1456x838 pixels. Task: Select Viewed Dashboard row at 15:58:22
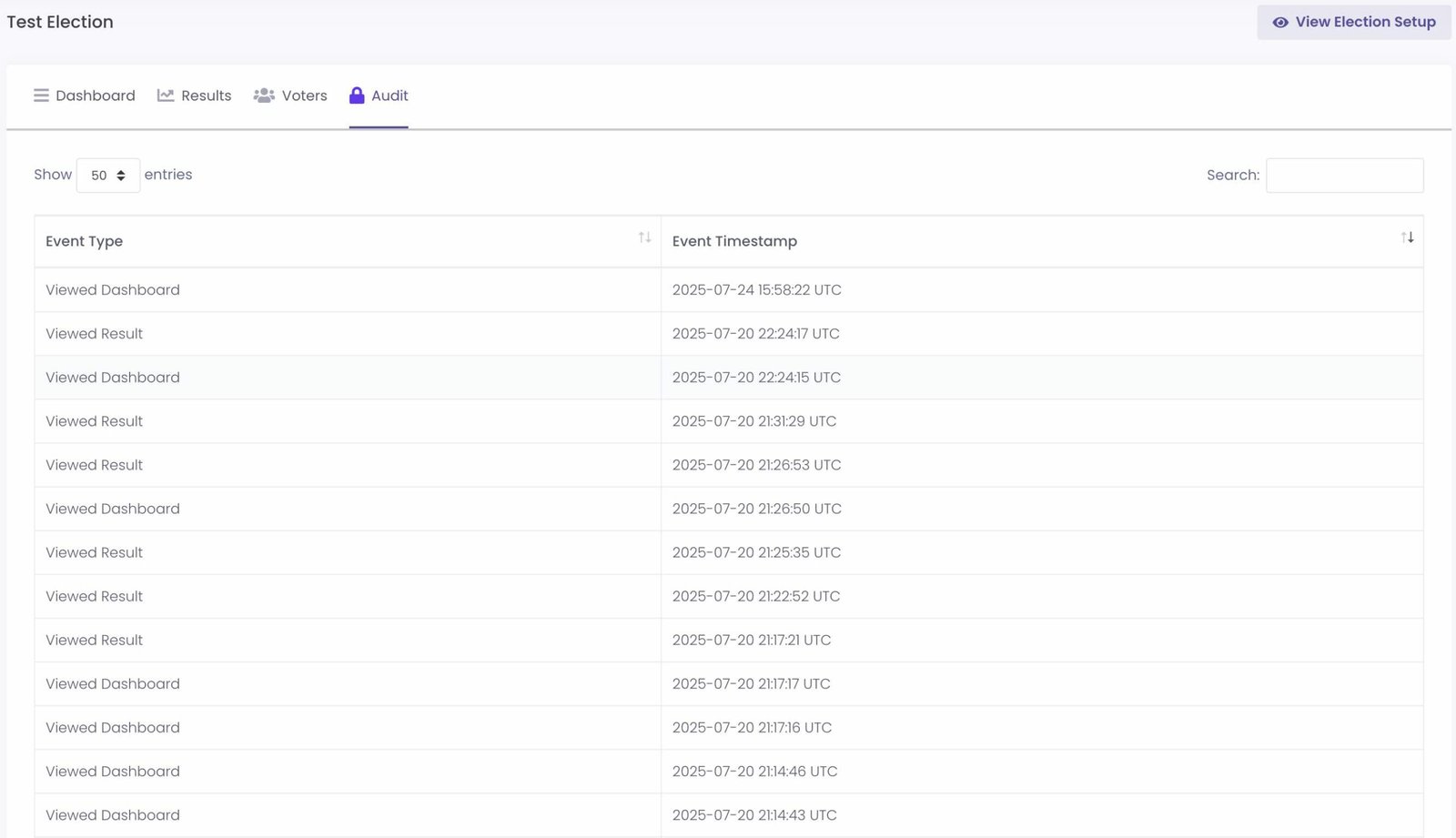point(729,290)
